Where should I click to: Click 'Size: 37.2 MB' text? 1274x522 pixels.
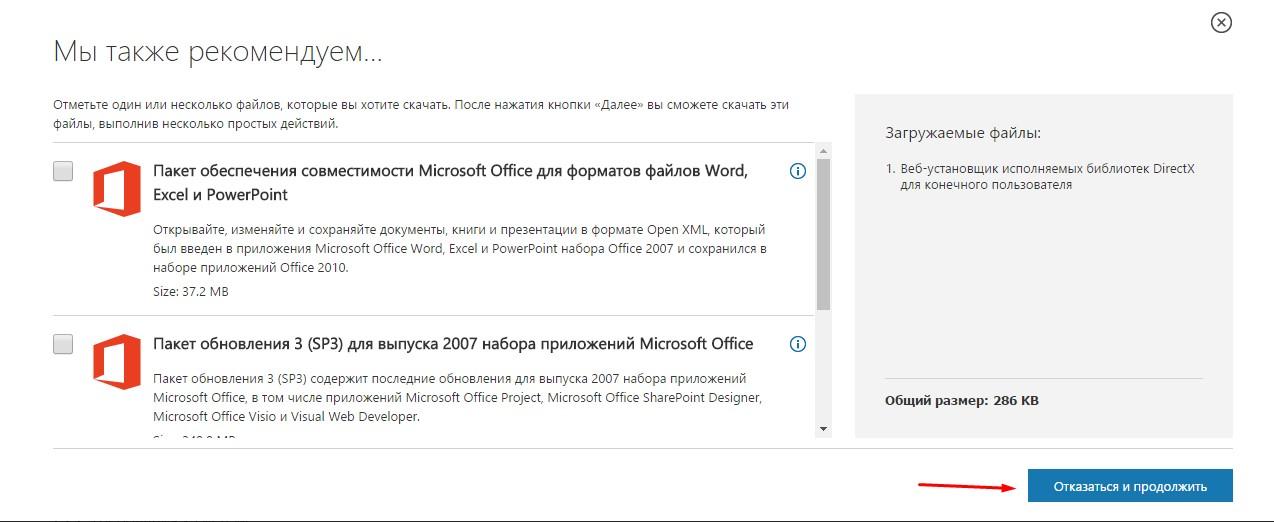(191, 291)
